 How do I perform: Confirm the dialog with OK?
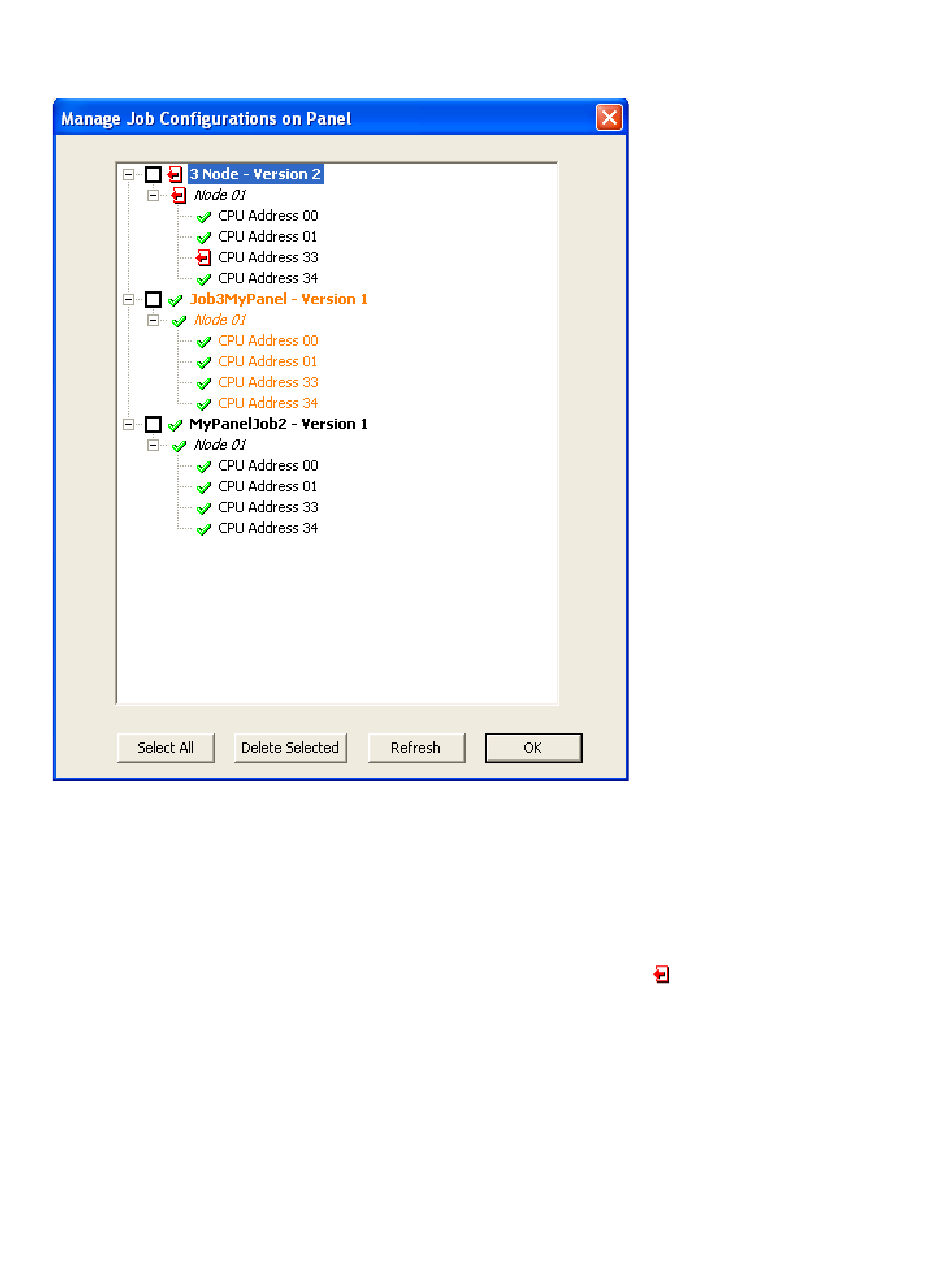coord(533,748)
